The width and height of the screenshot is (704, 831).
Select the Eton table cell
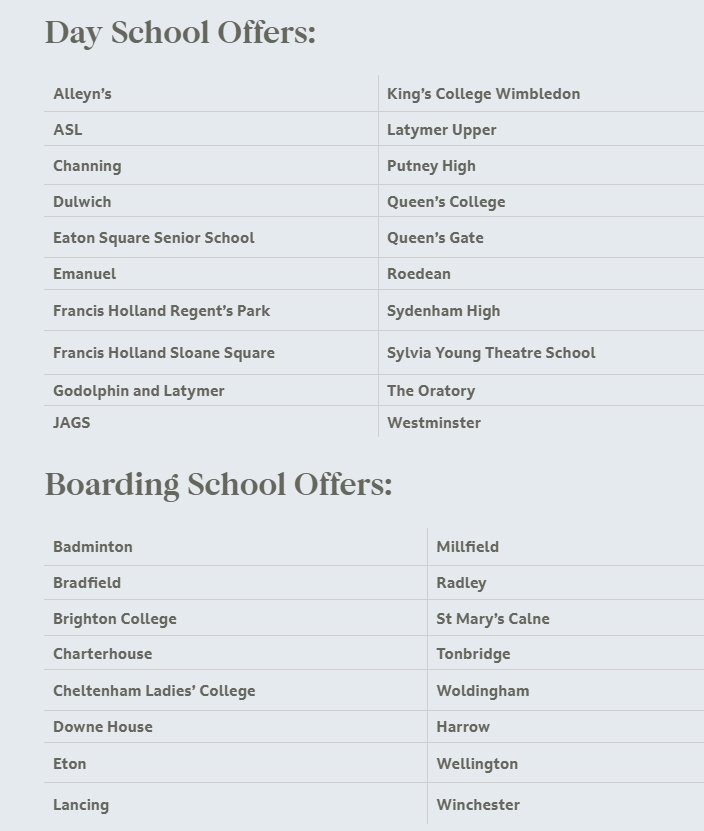click(69, 764)
